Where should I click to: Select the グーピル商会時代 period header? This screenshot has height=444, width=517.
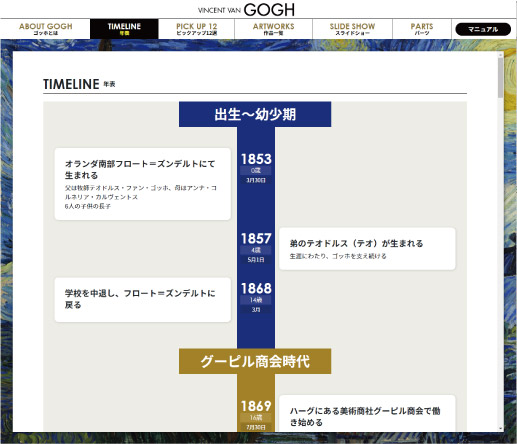pyautogui.click(x=255, y=361)
